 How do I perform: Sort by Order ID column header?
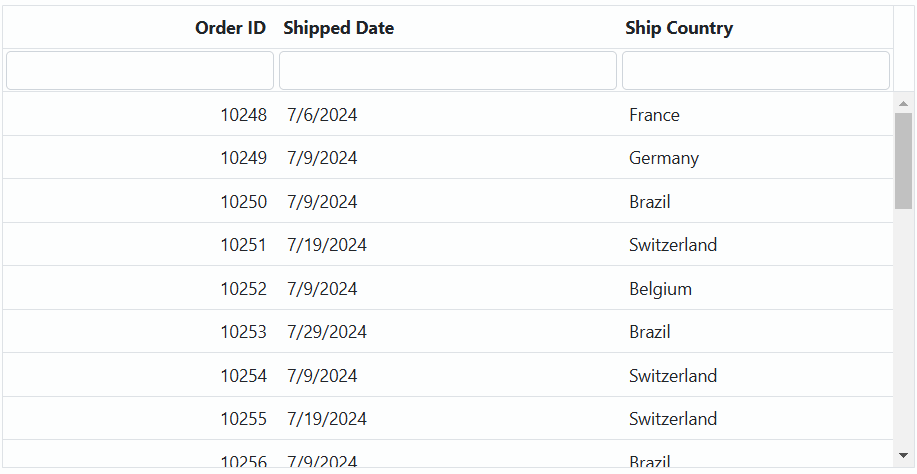pyautogui.click(x=230, y=28)
